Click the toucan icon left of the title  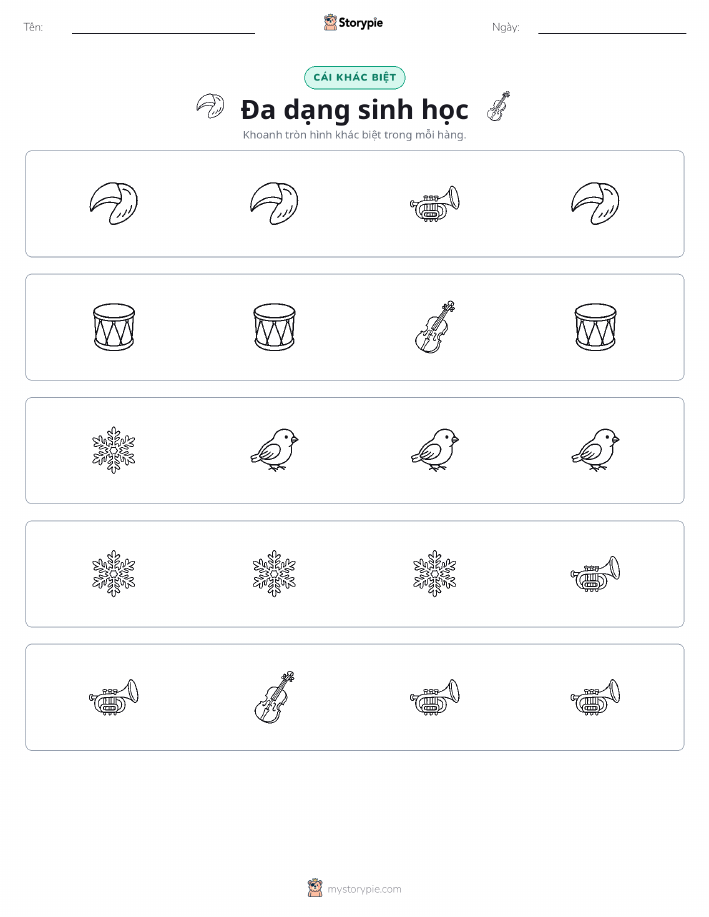[x=210, y=106]
